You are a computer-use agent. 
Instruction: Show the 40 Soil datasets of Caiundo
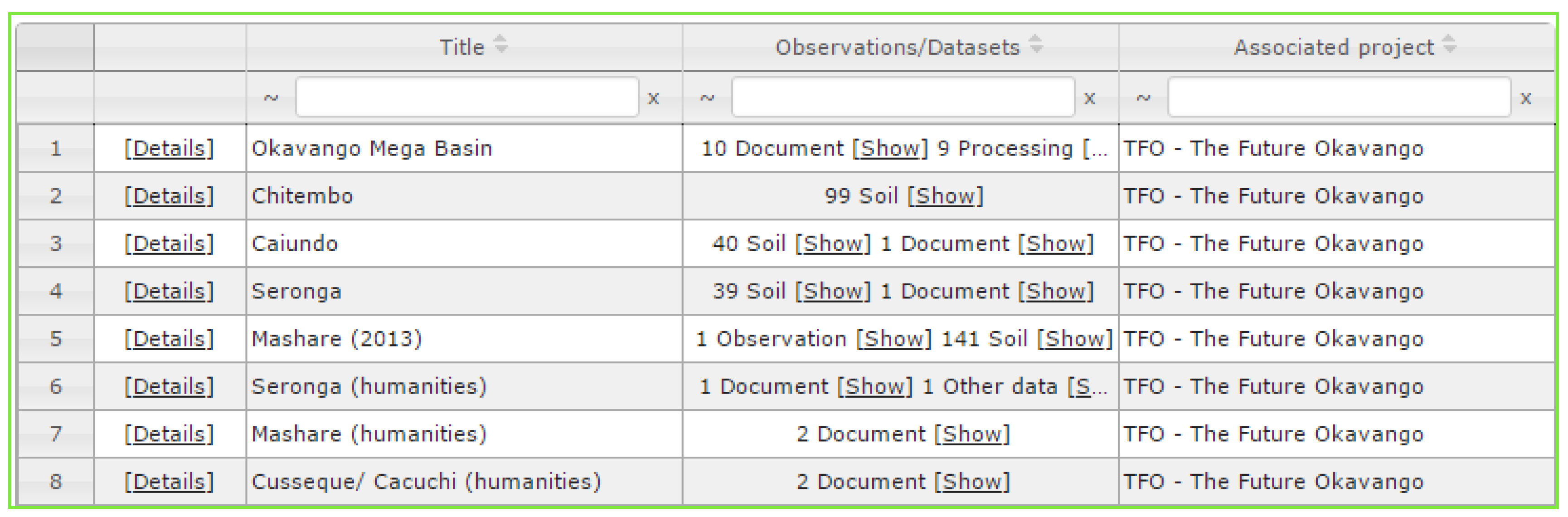point(833,244)
